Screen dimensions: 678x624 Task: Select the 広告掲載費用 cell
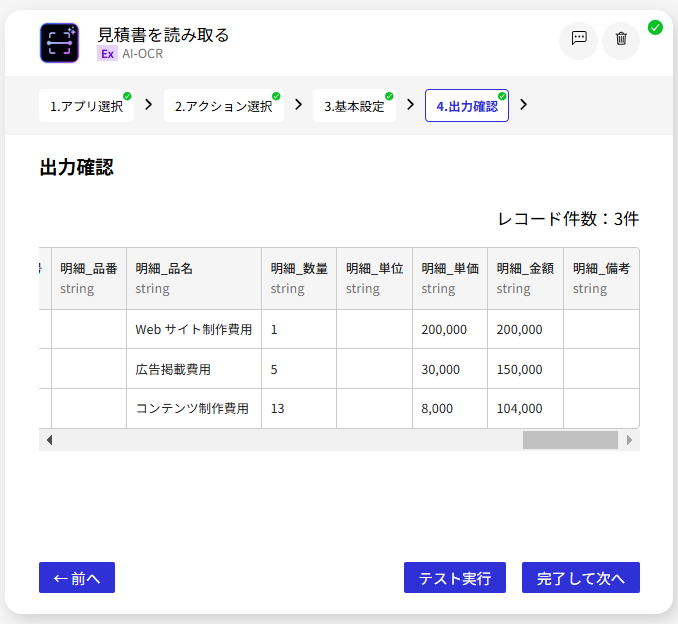(x=194, y=369)
